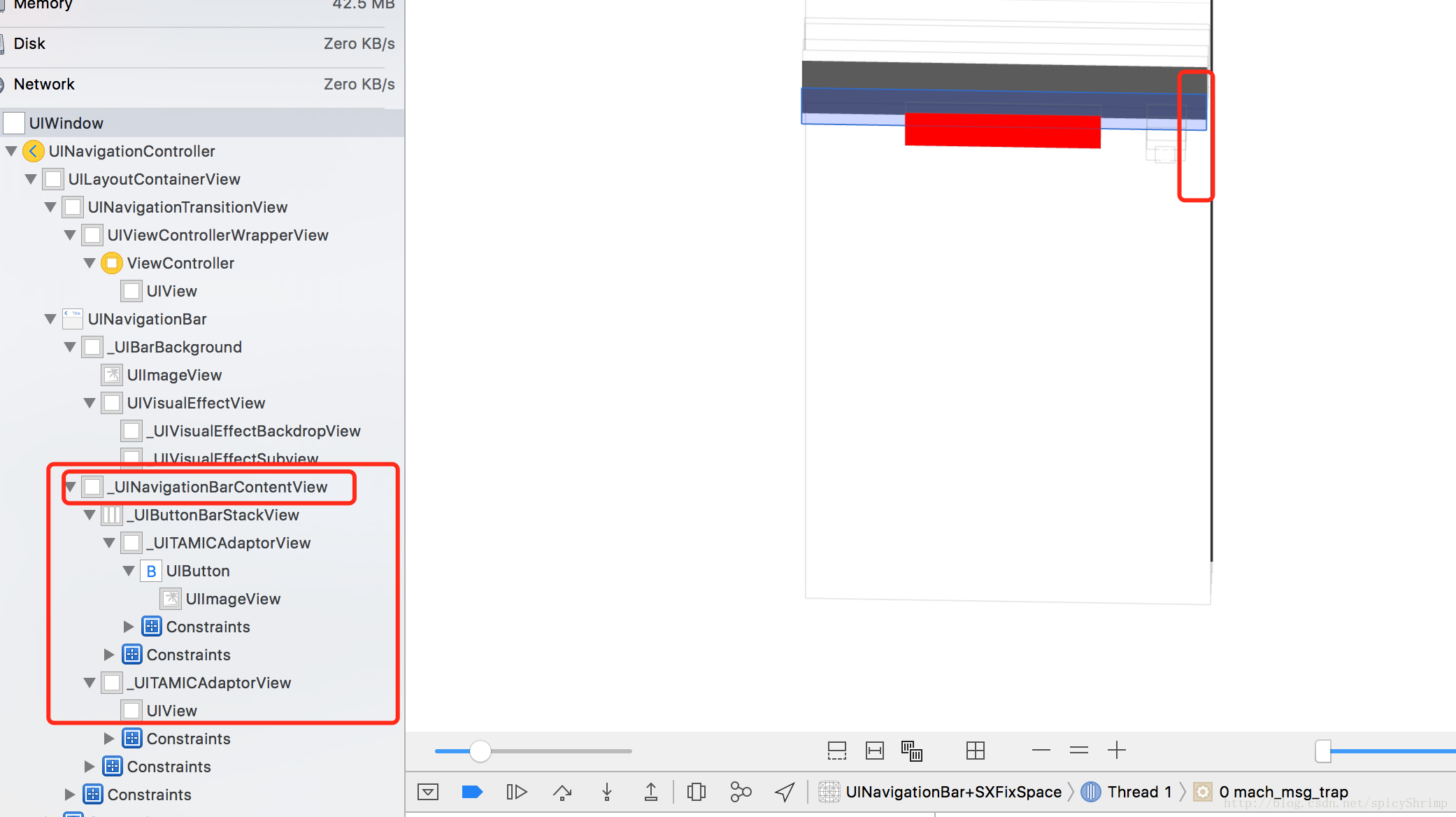Viewport: 1456px width, 817px height.
Task: Click Continue program execution icon
Action: [516, 792]
